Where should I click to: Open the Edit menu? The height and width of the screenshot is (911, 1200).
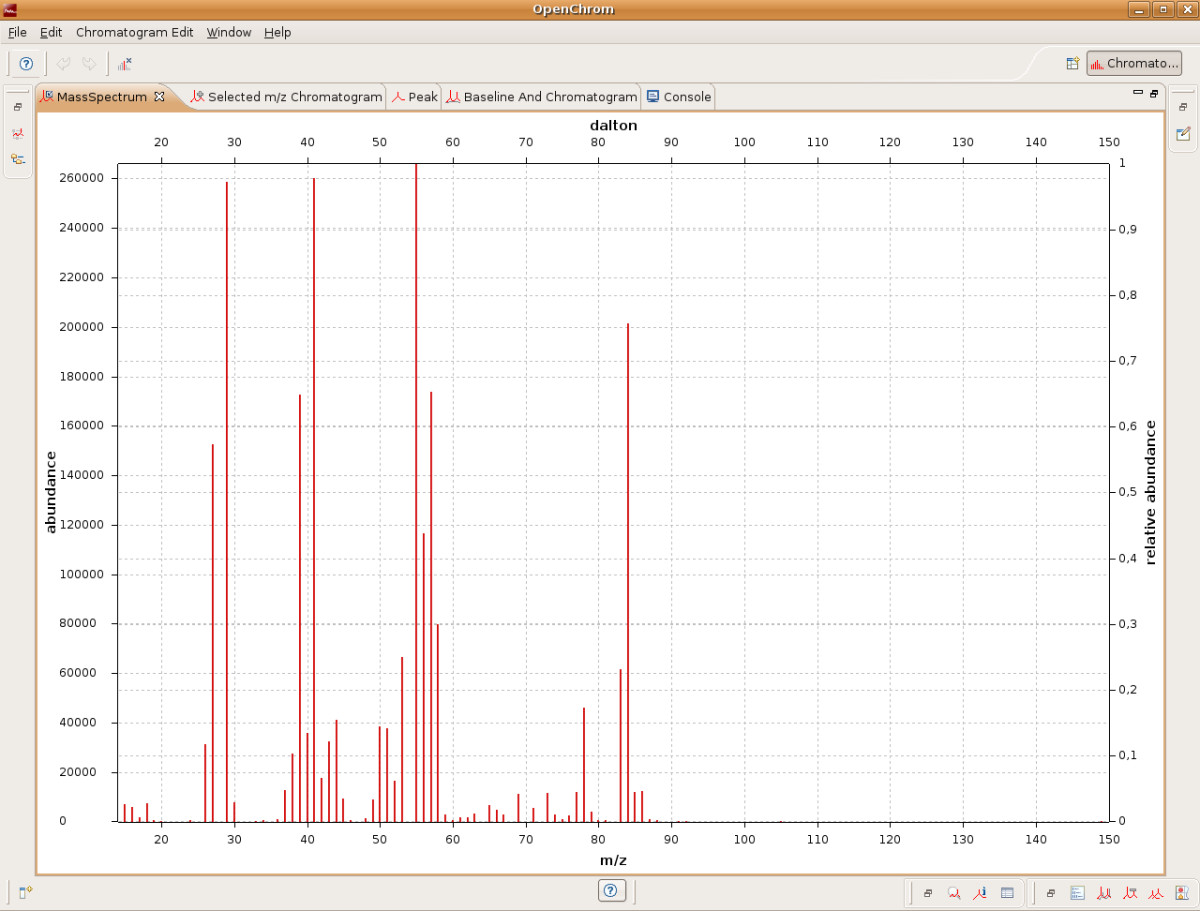pyautogui.click(x=51, y=32)
